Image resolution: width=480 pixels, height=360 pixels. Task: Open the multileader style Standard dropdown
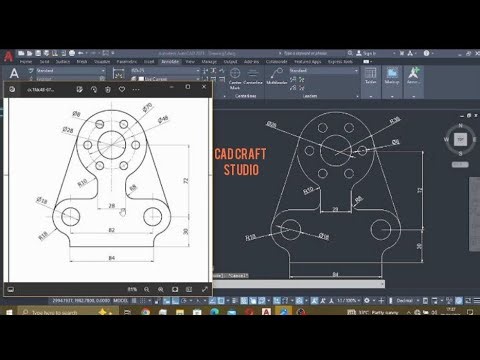pyautogui.click(x=324, y=71)
